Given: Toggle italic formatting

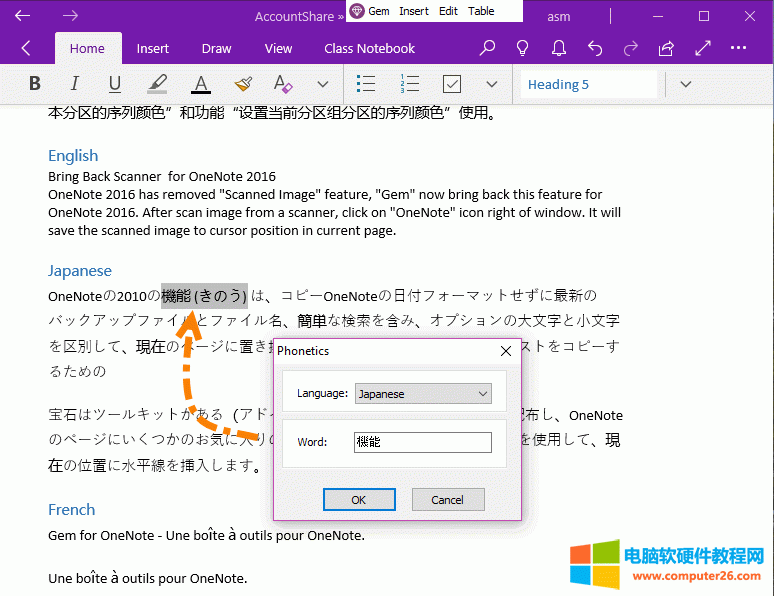Looking at the screenshot, I should click(x=74, y=84).
